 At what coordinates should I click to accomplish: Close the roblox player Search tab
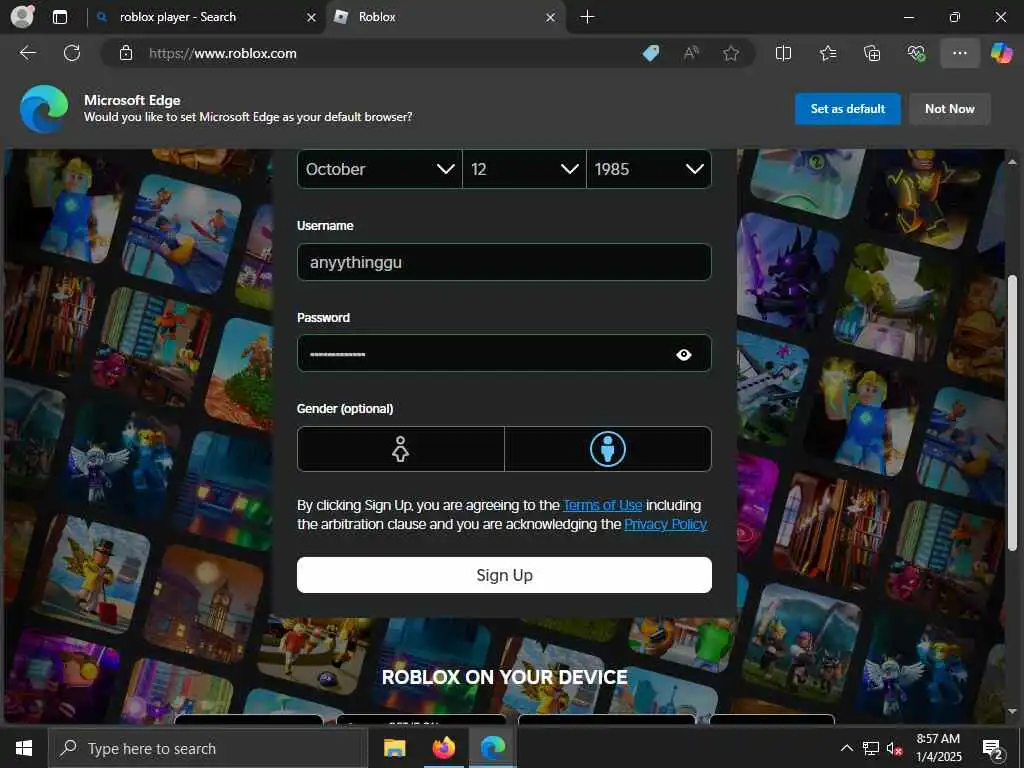pyautogui.click(x=312, y=17)
